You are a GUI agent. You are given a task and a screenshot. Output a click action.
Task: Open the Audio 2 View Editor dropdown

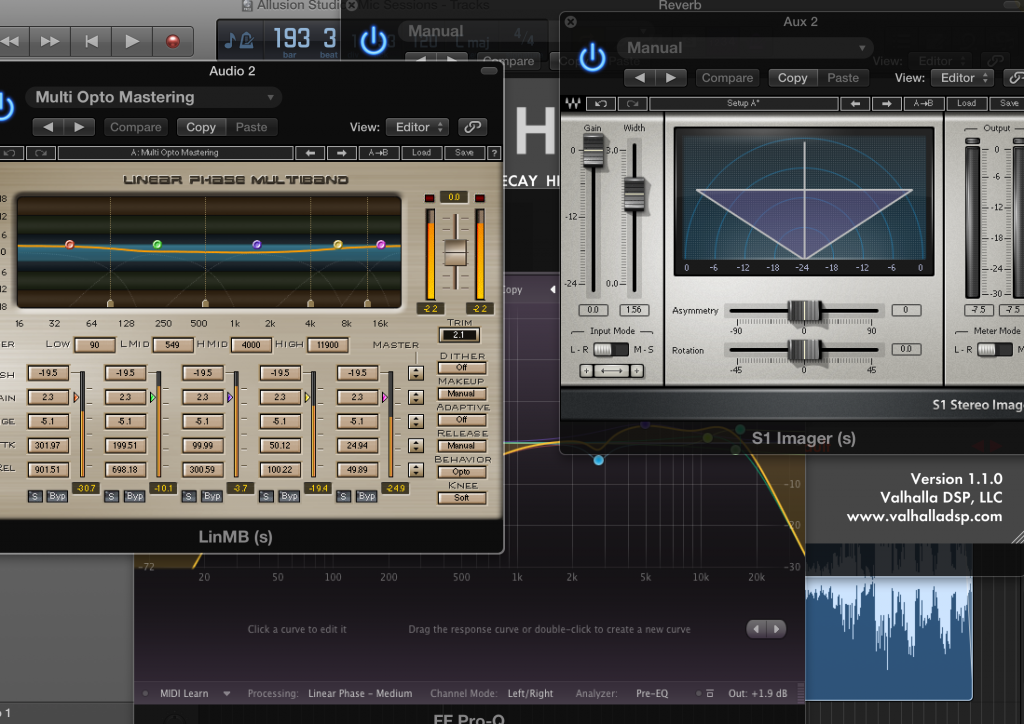(x=417, y=127)
